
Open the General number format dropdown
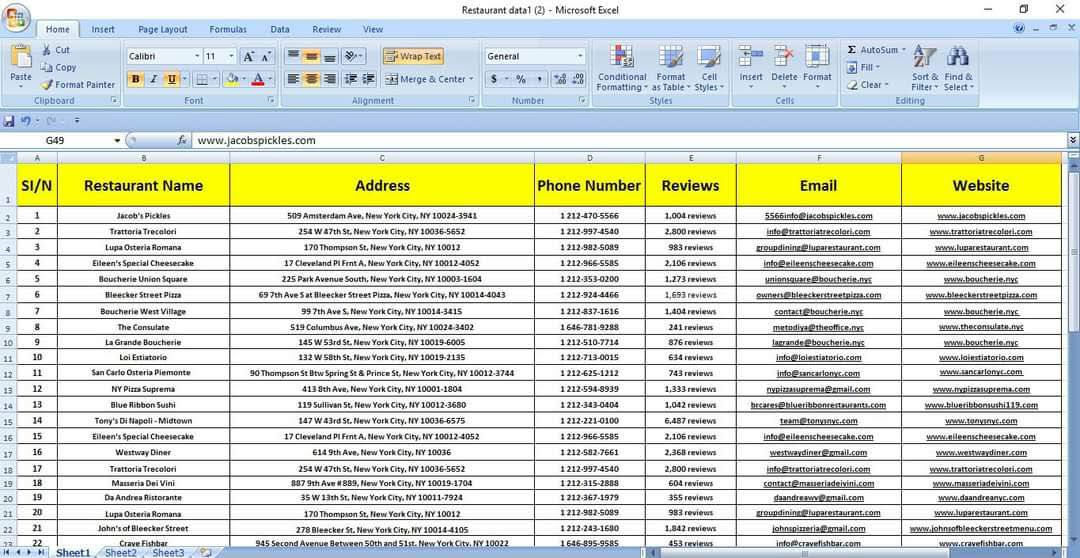click(580, 56)
